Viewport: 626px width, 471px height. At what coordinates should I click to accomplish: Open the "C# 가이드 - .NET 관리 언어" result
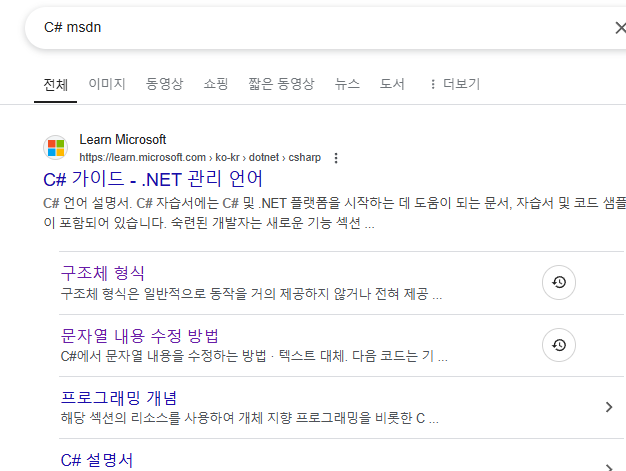pos(153,179)
